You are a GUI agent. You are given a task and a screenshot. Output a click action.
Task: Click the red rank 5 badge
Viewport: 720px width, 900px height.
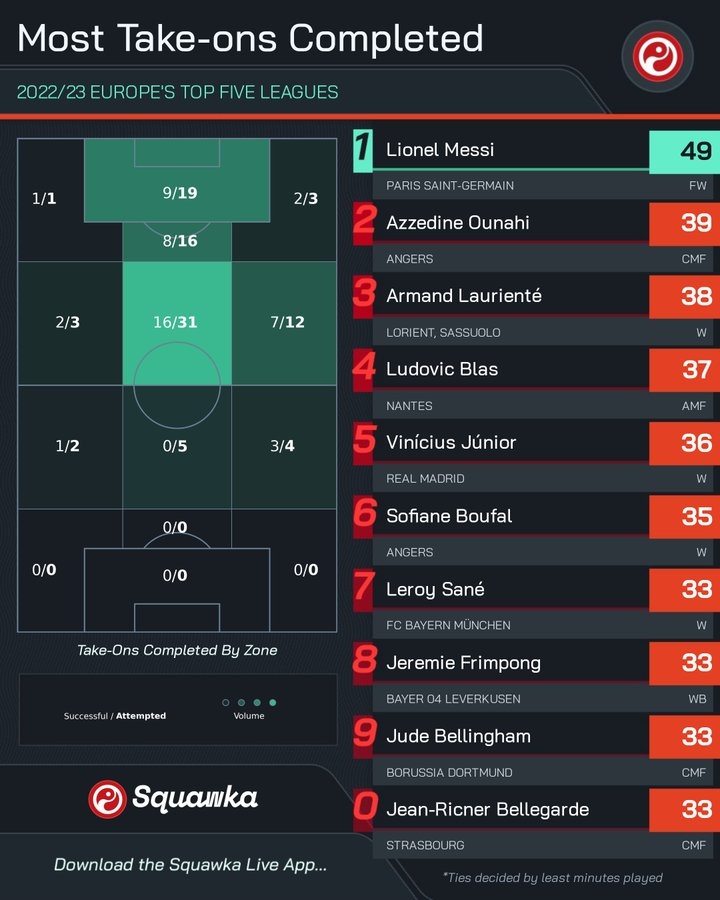tap(364, 443)
